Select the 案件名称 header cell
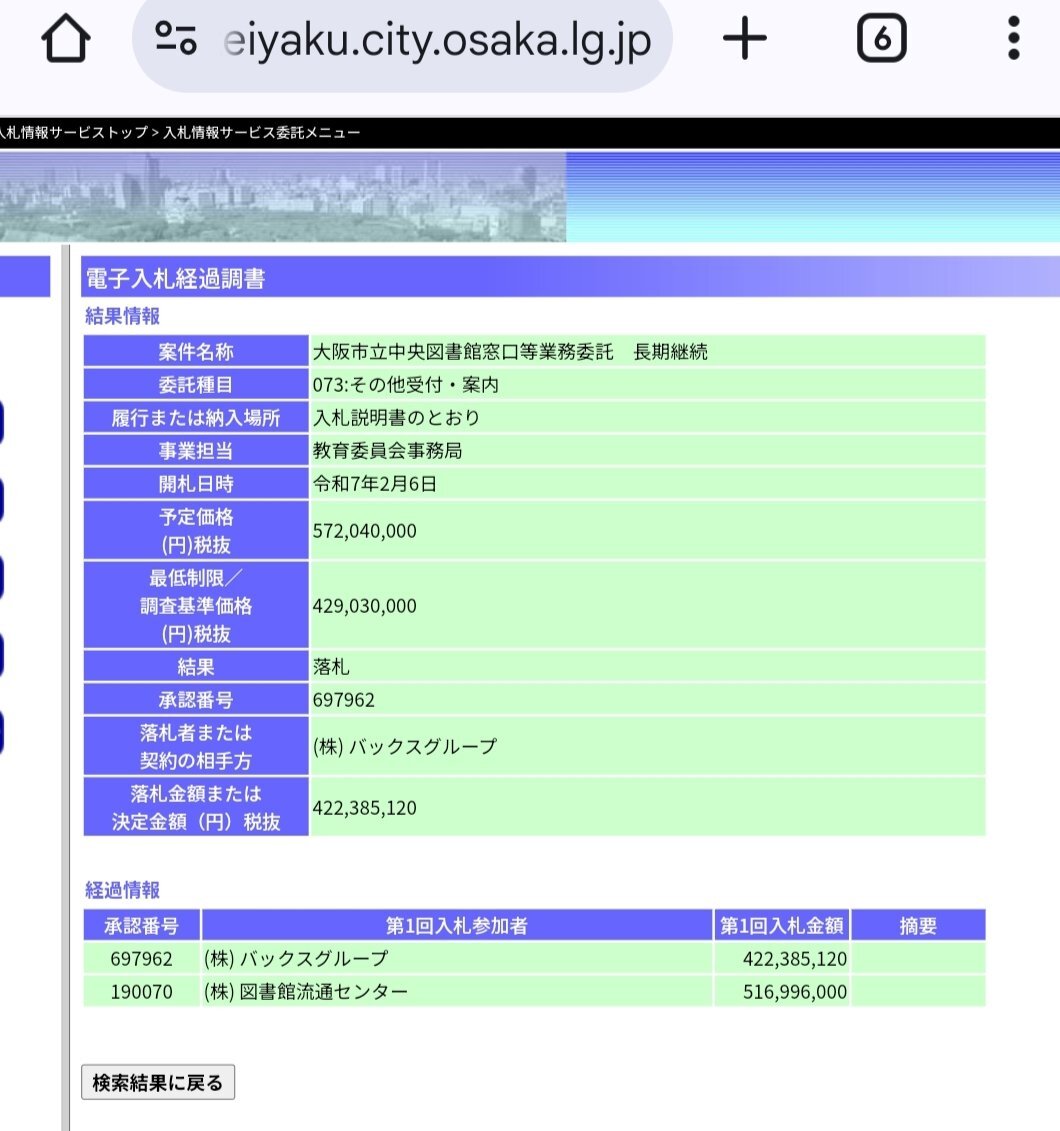 (196, 351)
